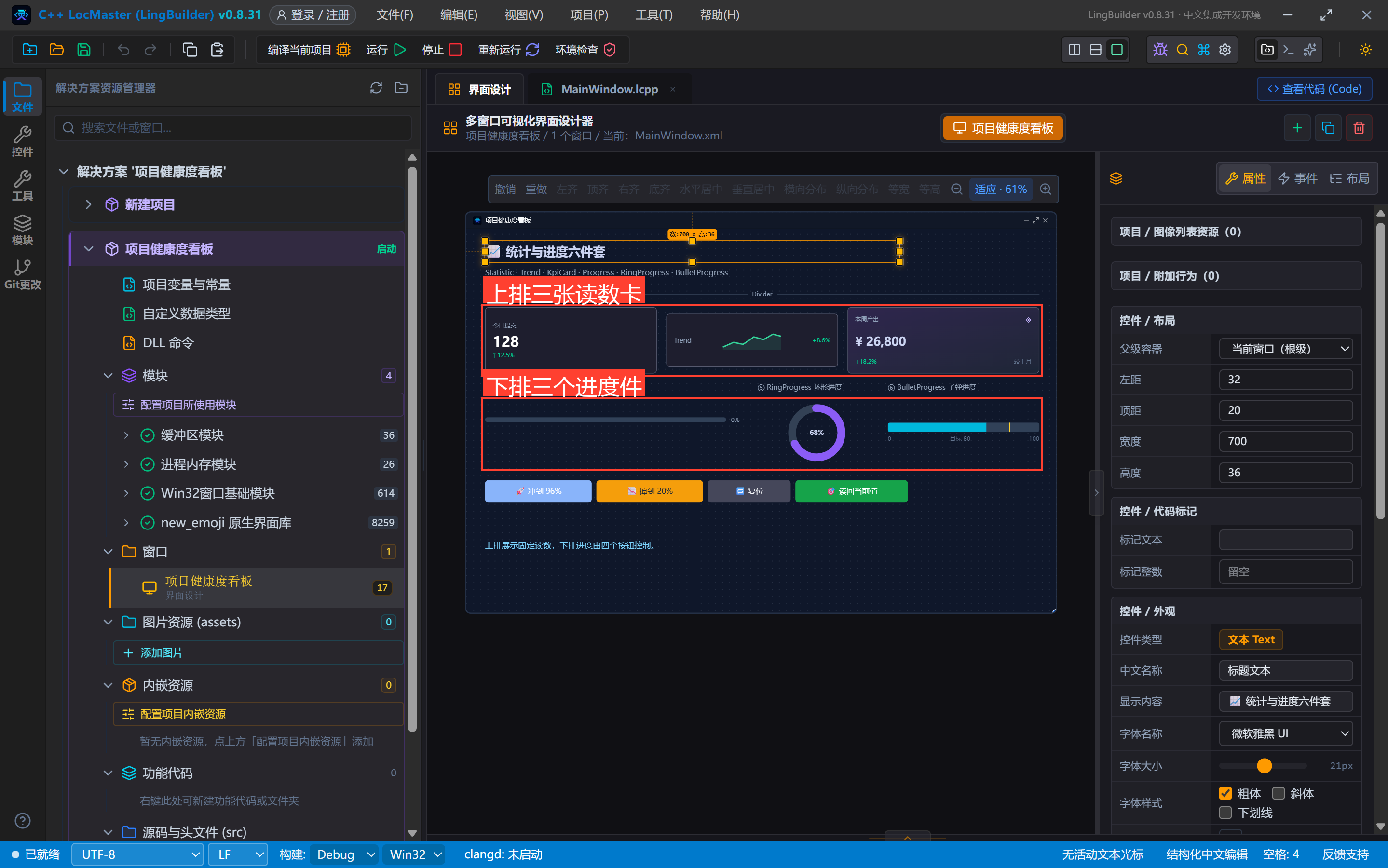
Task: Toggle the 粗体 bold checkbox
Action: [1225, 793]
